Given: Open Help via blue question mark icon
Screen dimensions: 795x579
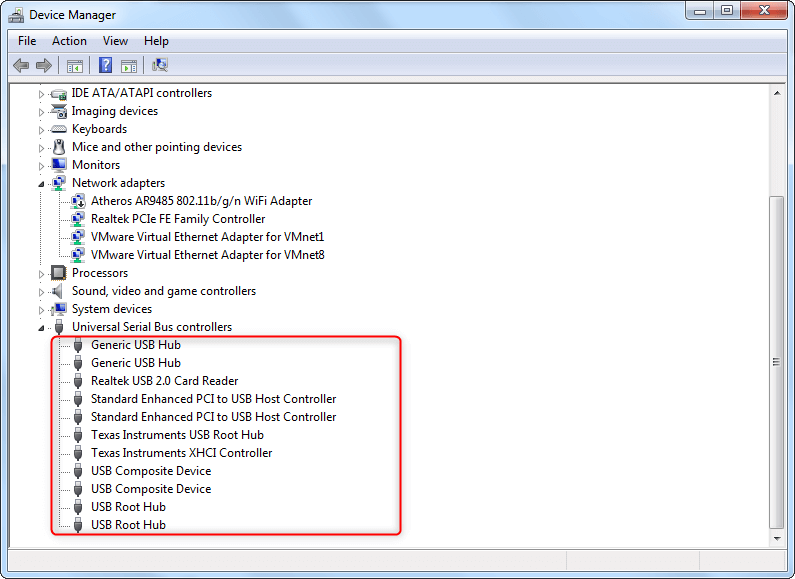Looking at the screenshot, I should pos(105,65).
